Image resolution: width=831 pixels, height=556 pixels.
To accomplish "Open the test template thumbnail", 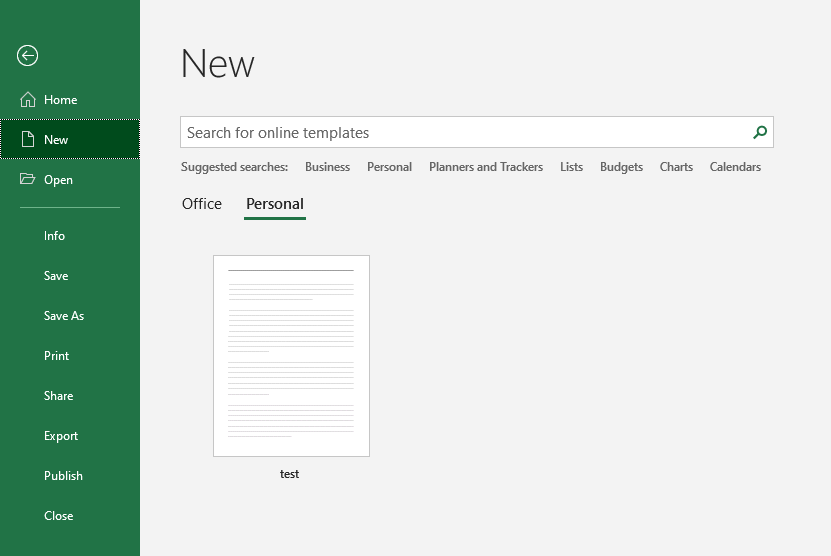I will [x=291, y=356].
